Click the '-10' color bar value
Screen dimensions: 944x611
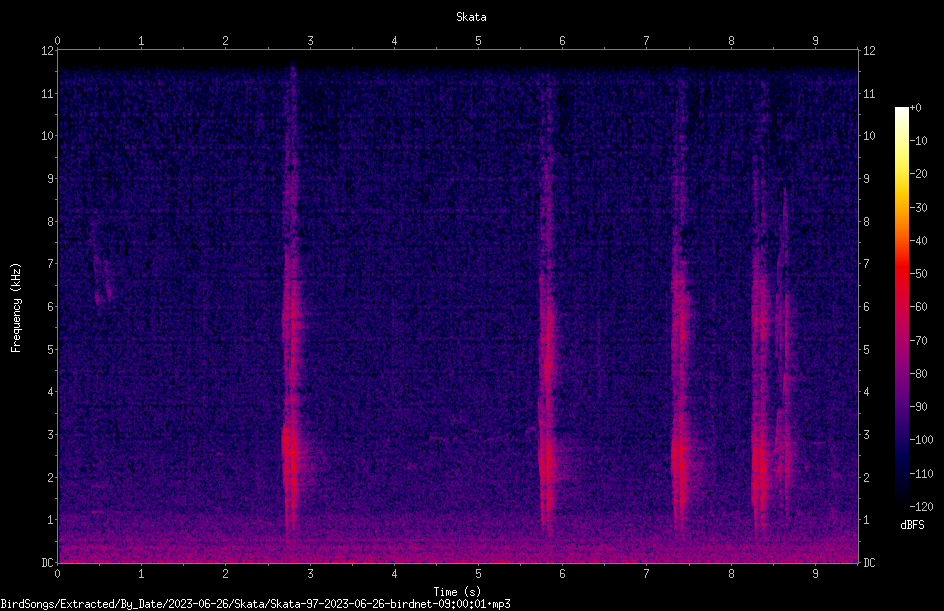[x=918, y=141]
